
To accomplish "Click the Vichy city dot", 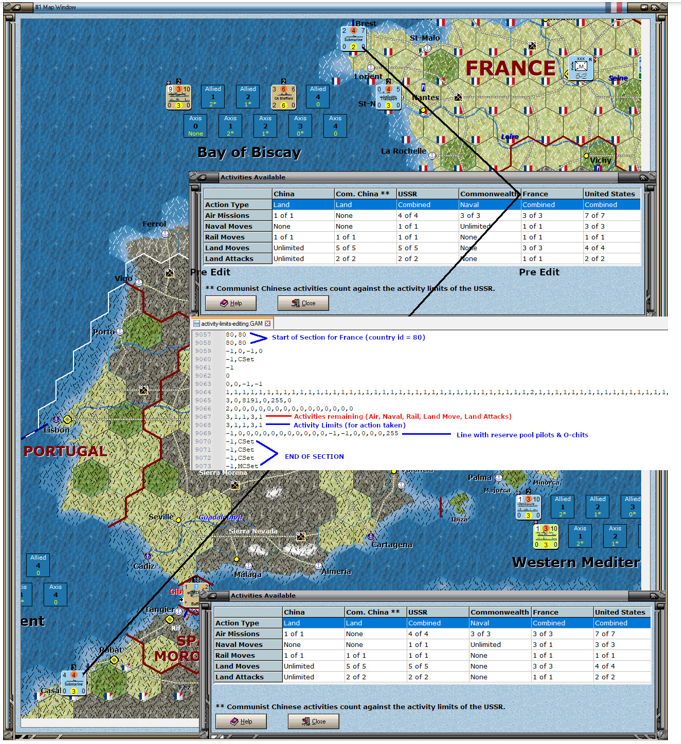I will point(586,156).
